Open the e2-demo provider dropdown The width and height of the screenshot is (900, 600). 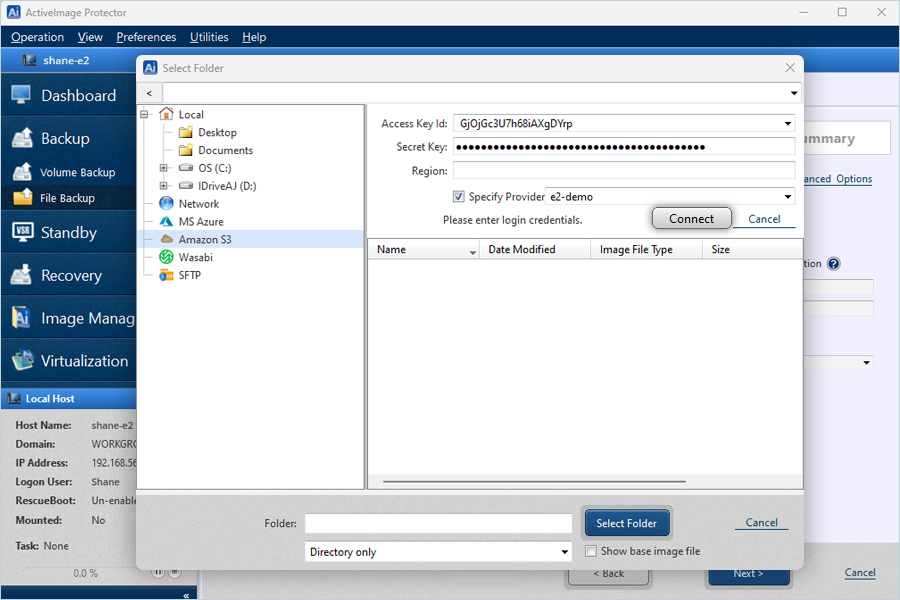coord(788,197)
